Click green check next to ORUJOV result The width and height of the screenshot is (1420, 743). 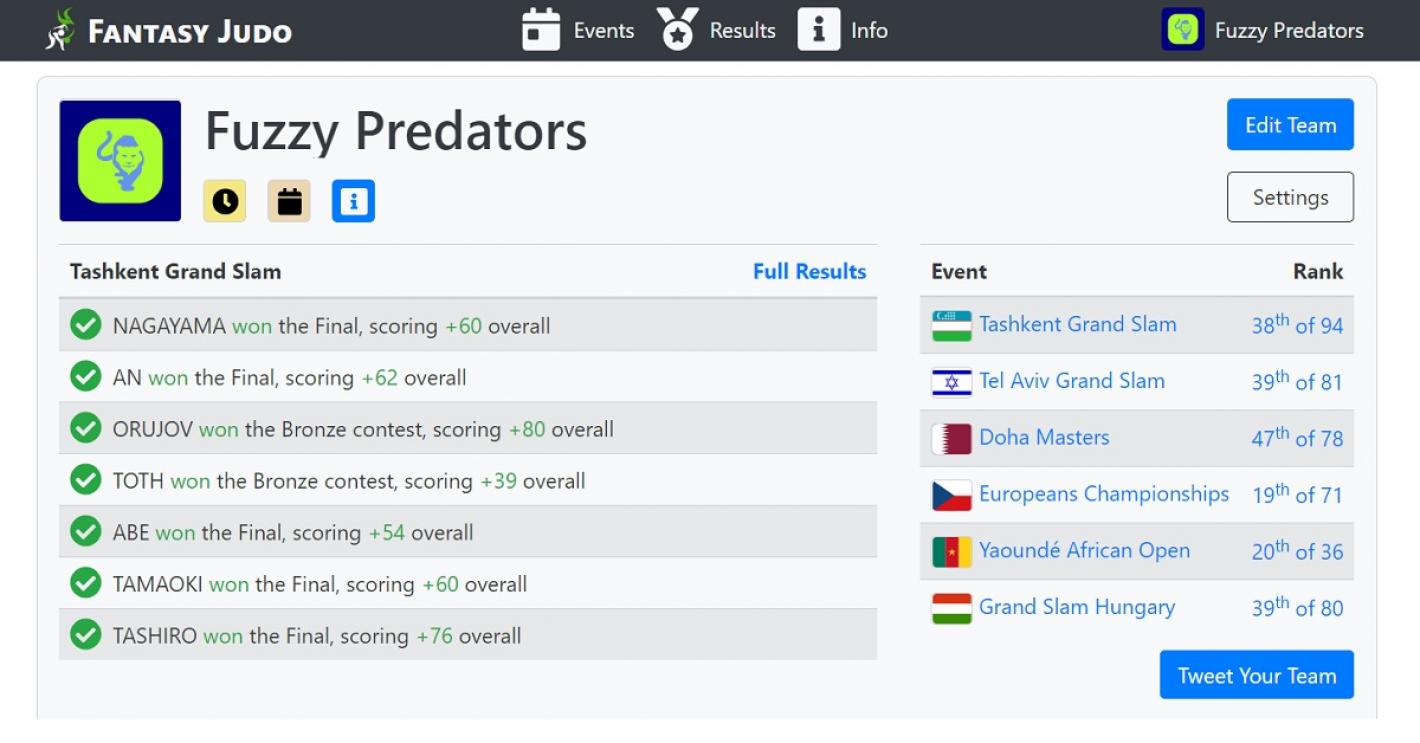86,428
